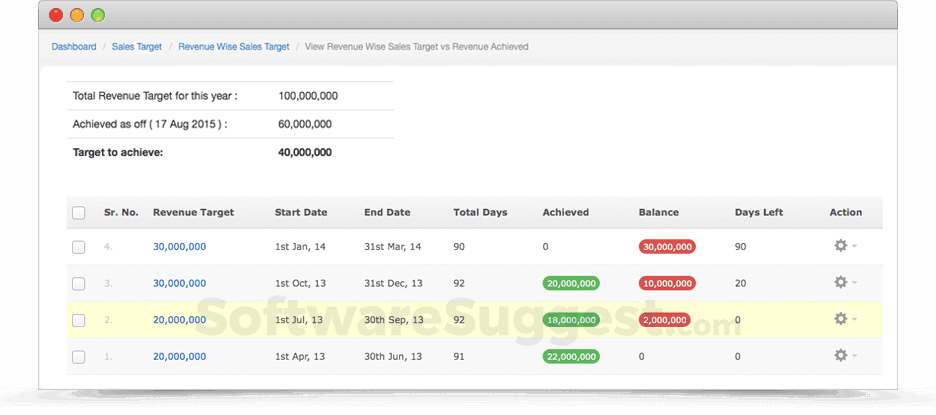Click the End Date column header
The height and width of the screenshot is (415, 936).
click(x=387, y=213)
